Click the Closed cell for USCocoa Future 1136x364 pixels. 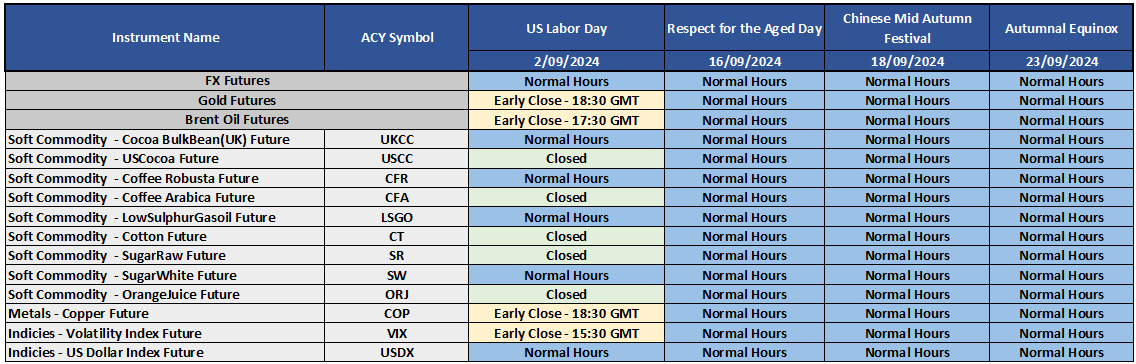[x=567, y=158]
